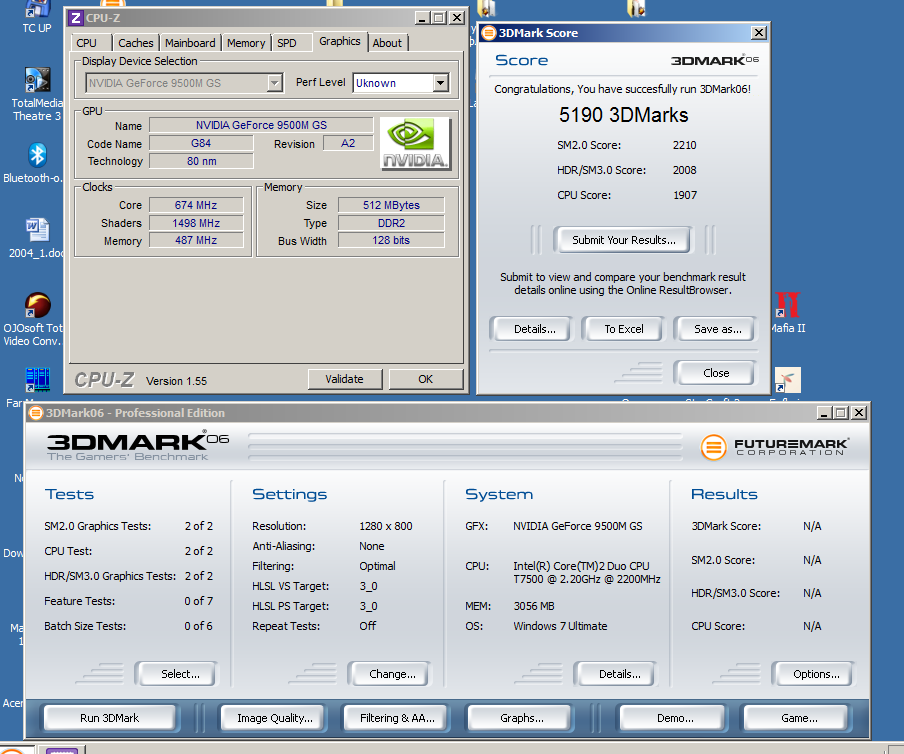Open the TC UP desktop shortcut
The height and width of the screenshot is (754, 904).
coord(37,17)
